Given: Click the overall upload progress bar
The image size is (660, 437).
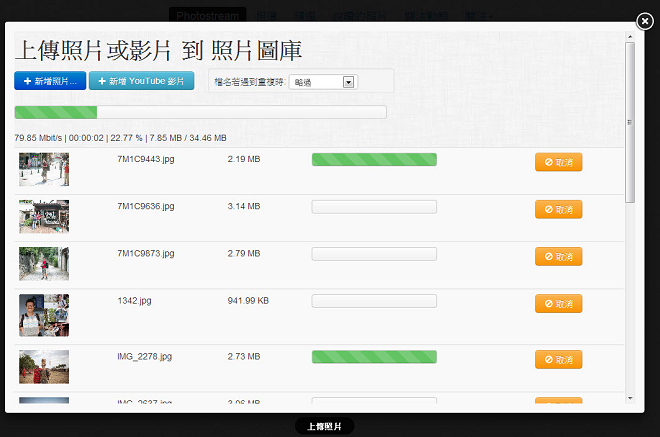Looking at the screenshot, I should tap(200, 112).
